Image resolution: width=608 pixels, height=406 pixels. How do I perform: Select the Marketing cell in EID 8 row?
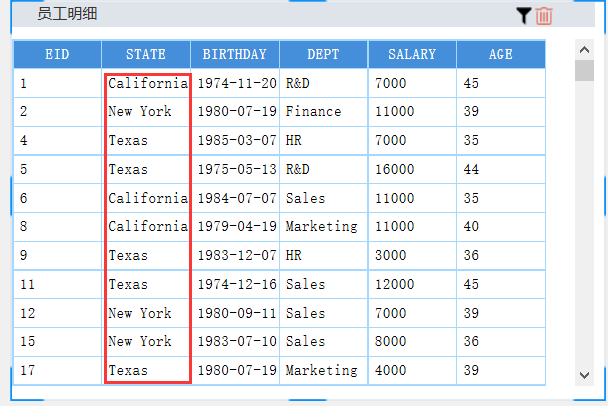321,226
